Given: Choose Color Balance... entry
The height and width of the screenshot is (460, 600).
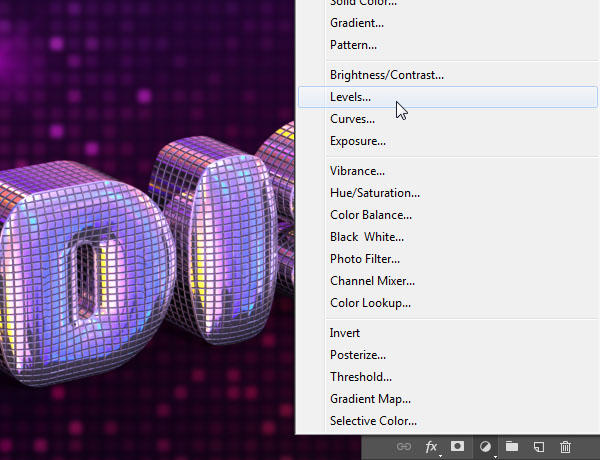Looking at the screenshot, I should click(370, 215).
